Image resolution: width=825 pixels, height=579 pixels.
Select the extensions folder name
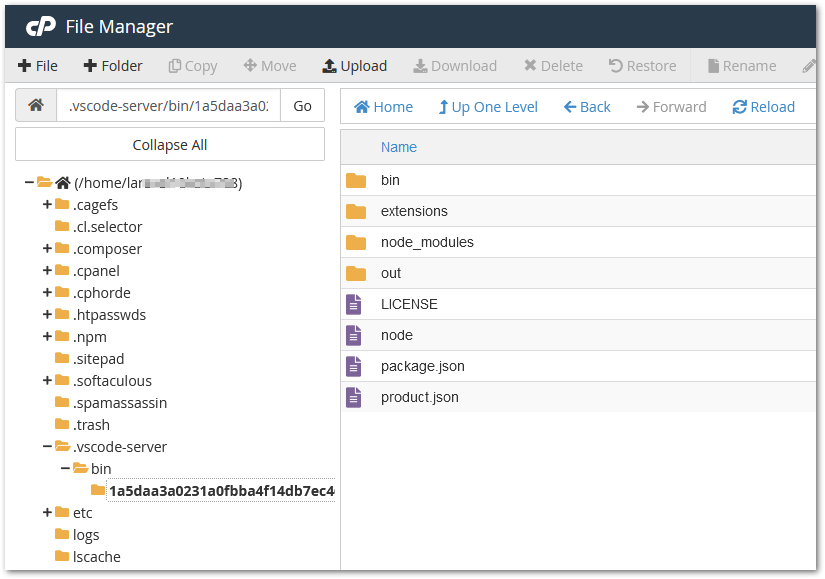click(x=414, y=211)
